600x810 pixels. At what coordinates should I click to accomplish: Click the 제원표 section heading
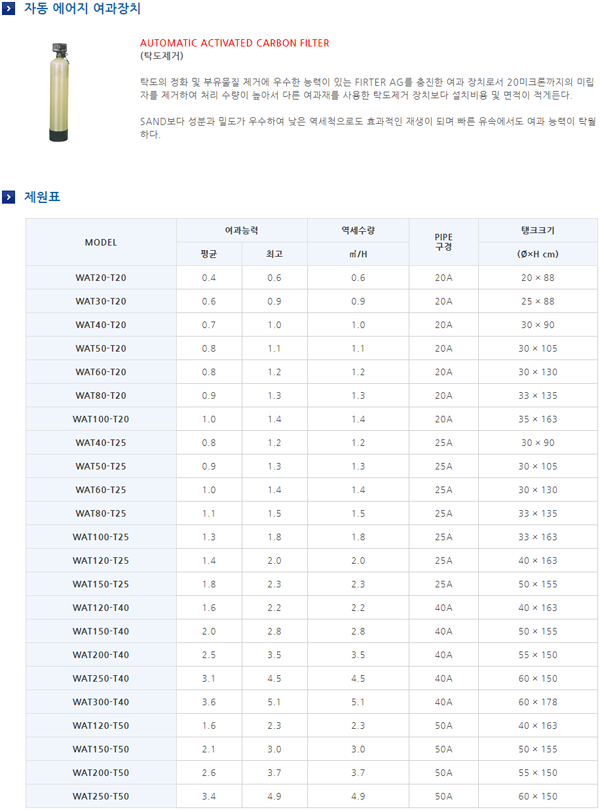pyautogui.click(x=42, y=197)
